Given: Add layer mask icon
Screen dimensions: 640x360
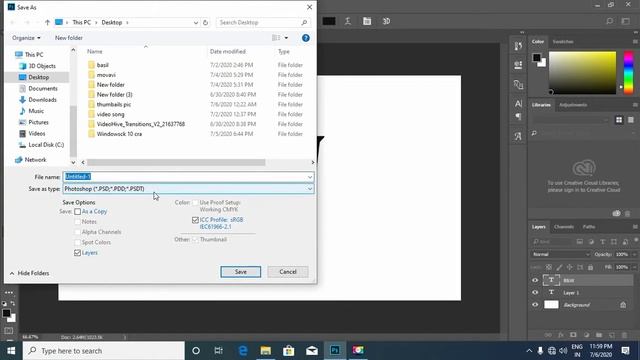Looking at the screenshot, I should [573, 335].
